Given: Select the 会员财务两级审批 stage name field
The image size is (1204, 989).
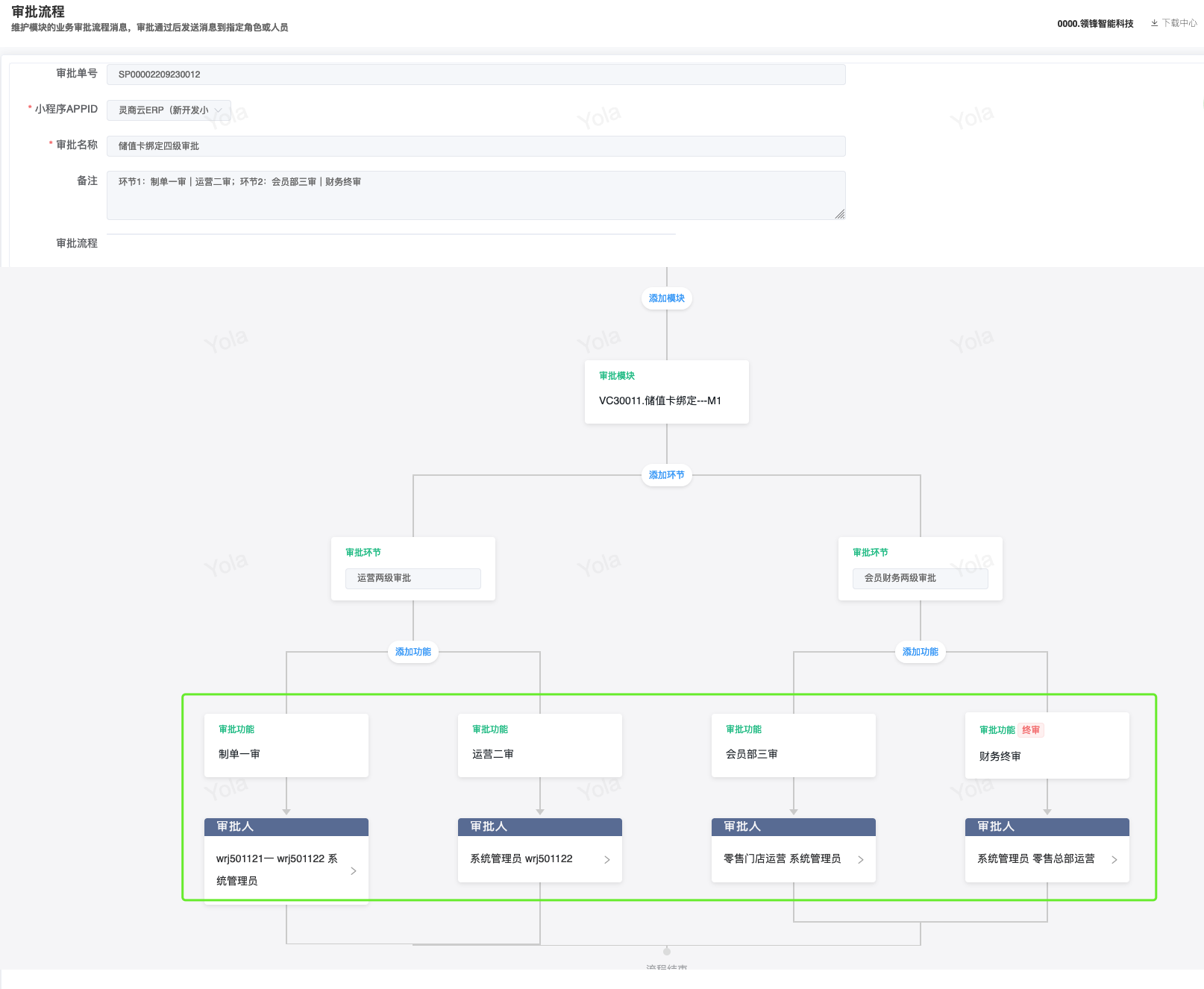Looking at the screenshot, I should (x=920, y=578).
